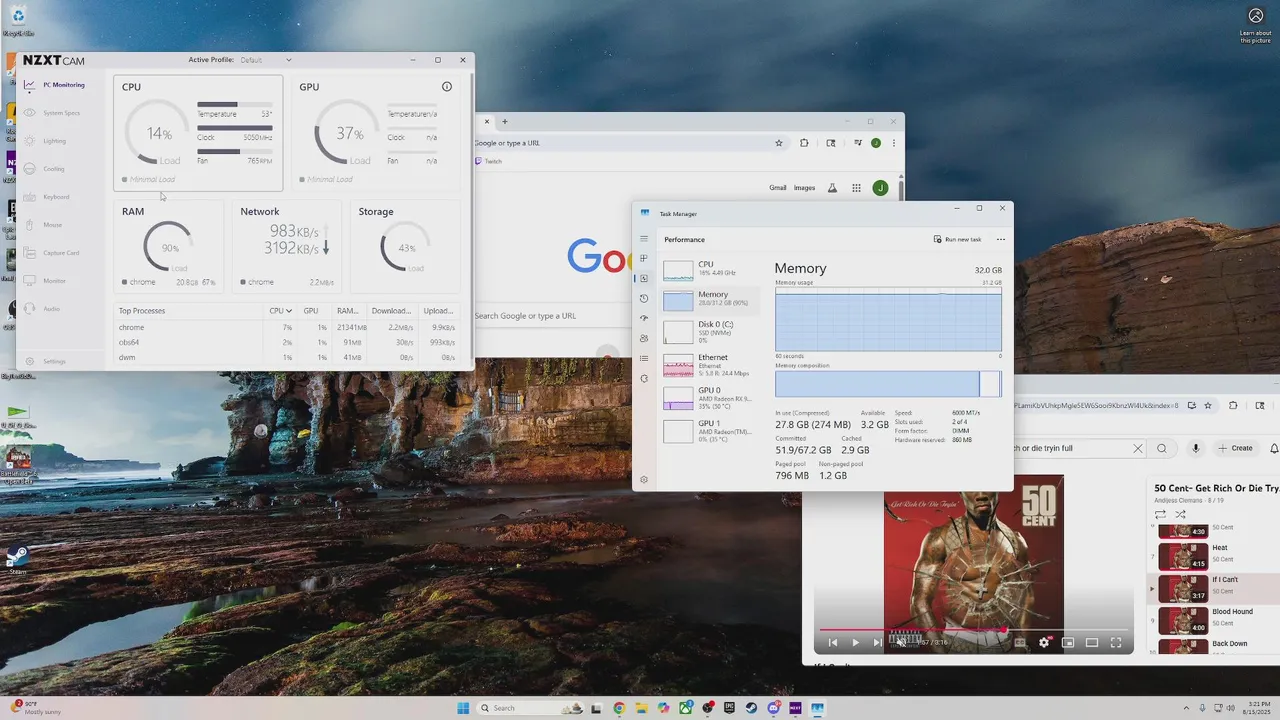Open the Audio section in NZXT CAM
This screenshot has height=720, width=1280.
[42, 309]
